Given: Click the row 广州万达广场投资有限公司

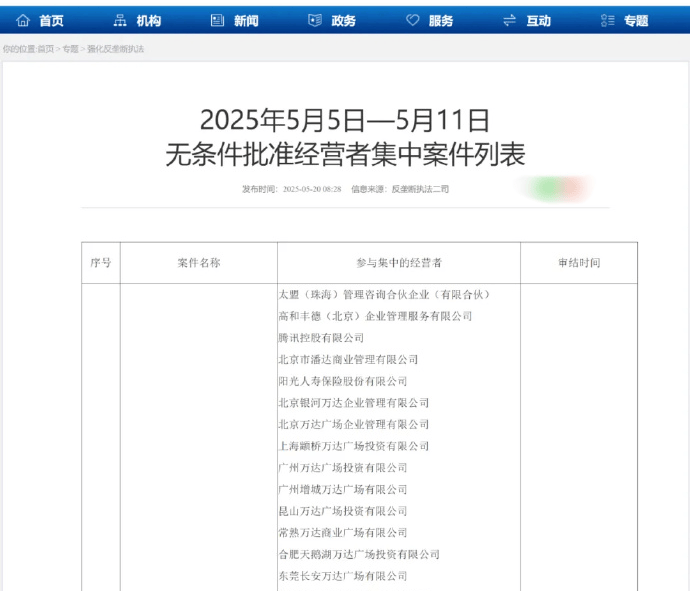Looking at the screenshot, I should click(343, 467).
